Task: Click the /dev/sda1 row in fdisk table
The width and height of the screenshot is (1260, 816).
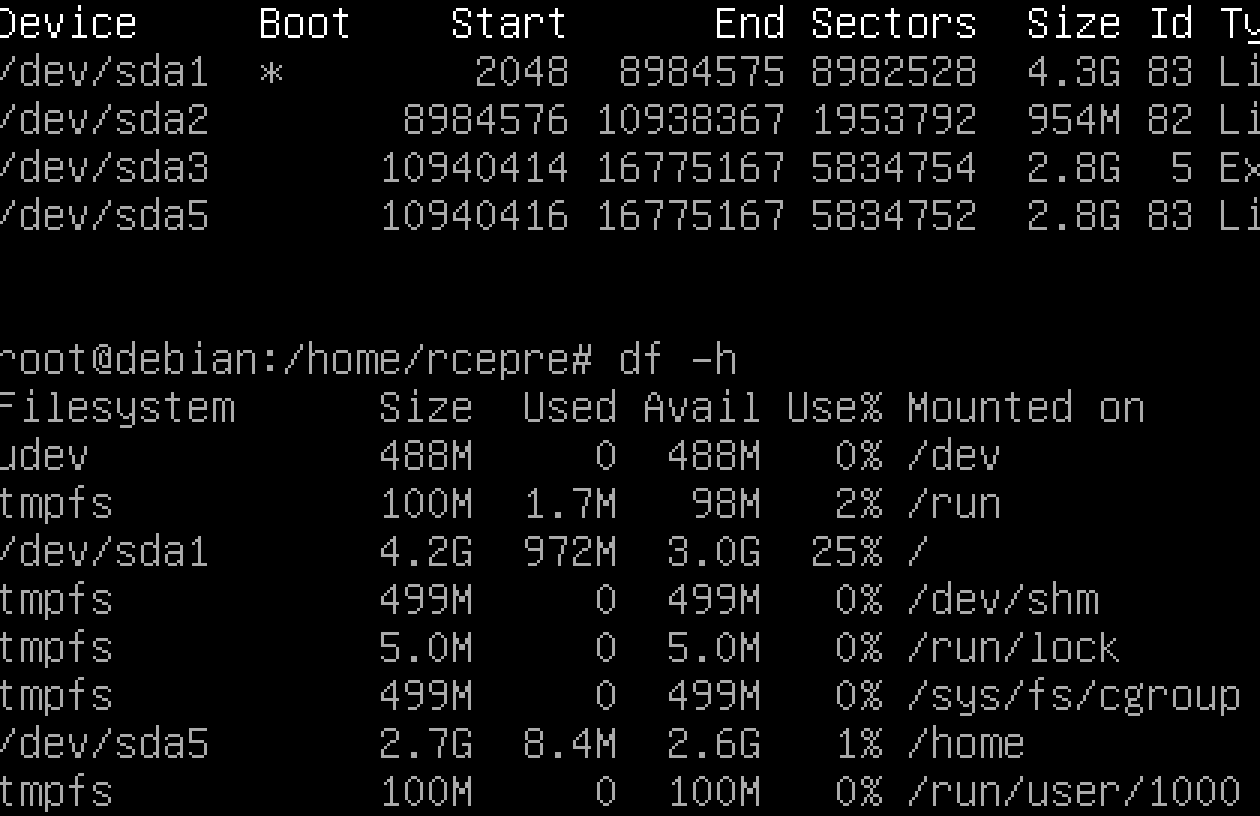Action: click(103, 72)
